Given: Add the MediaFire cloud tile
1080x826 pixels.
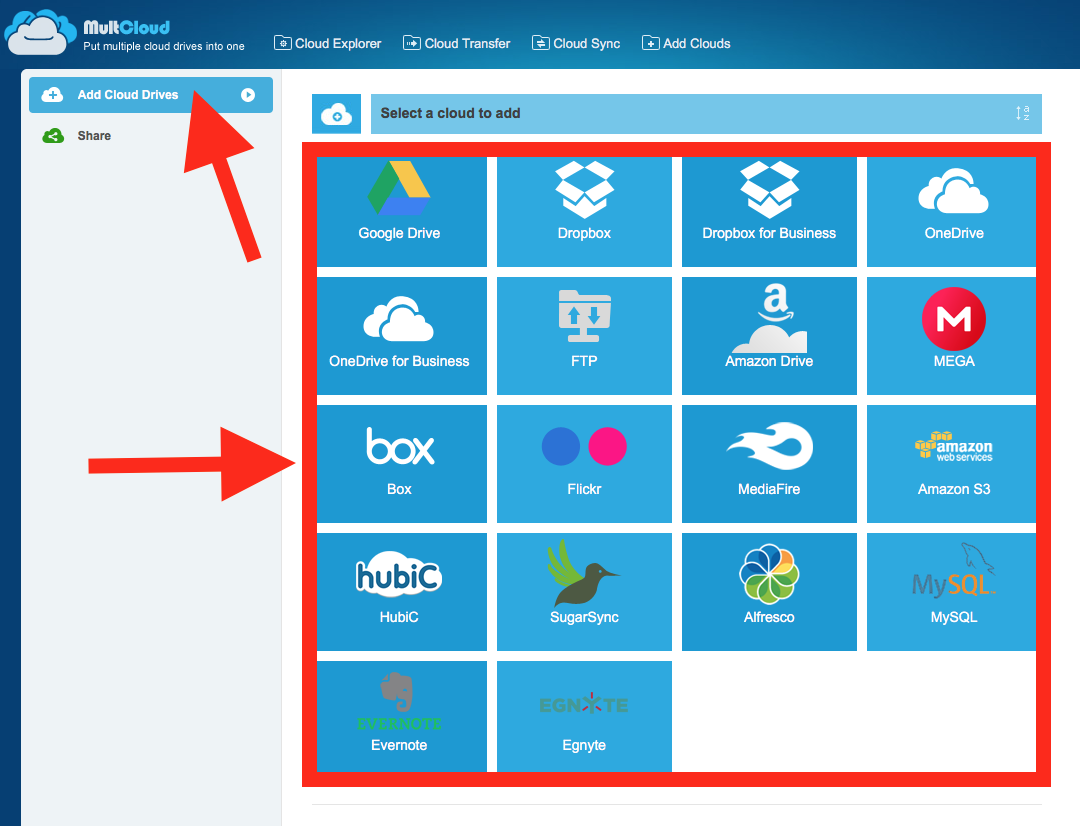Looking at the screenshot, I should click(x=769, y=464).
